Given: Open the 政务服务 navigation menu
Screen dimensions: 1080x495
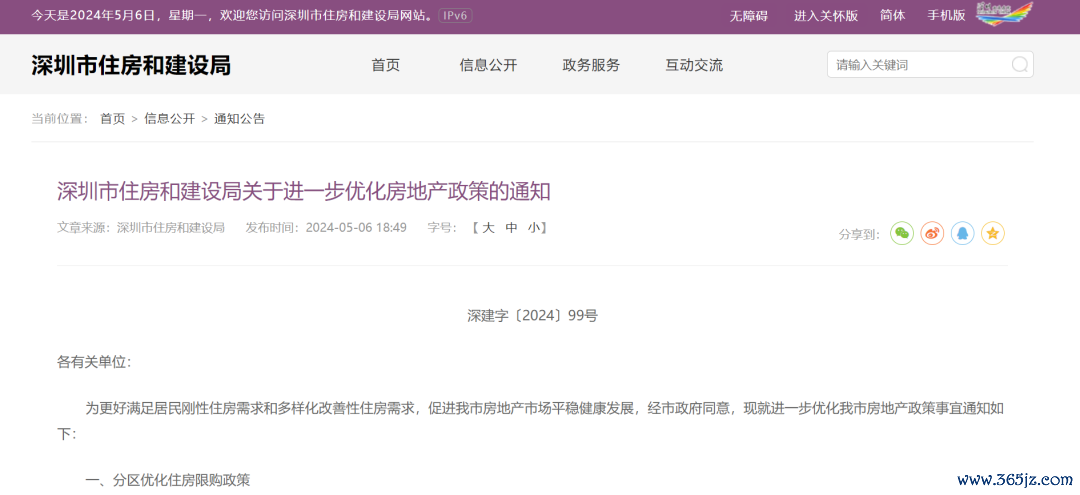Looking at the screenshot, I should pyautogui.click(x=591, y=65).
